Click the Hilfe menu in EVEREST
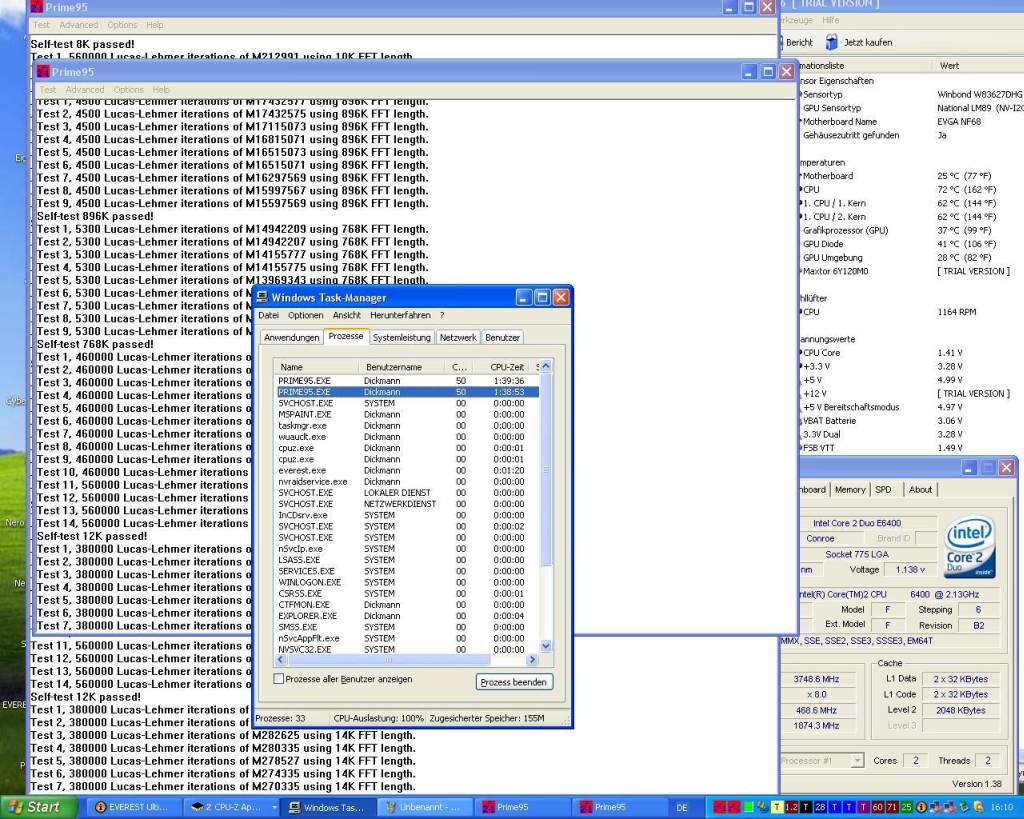The height and width of the screenshot is (819, 1024). click(x=831, y=20)
